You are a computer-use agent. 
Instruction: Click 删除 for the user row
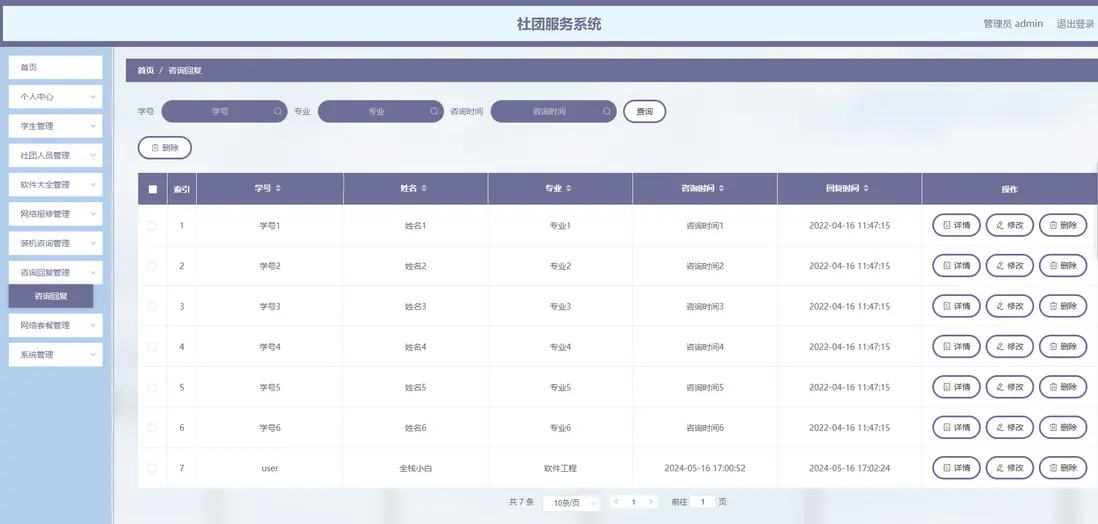1063,467
